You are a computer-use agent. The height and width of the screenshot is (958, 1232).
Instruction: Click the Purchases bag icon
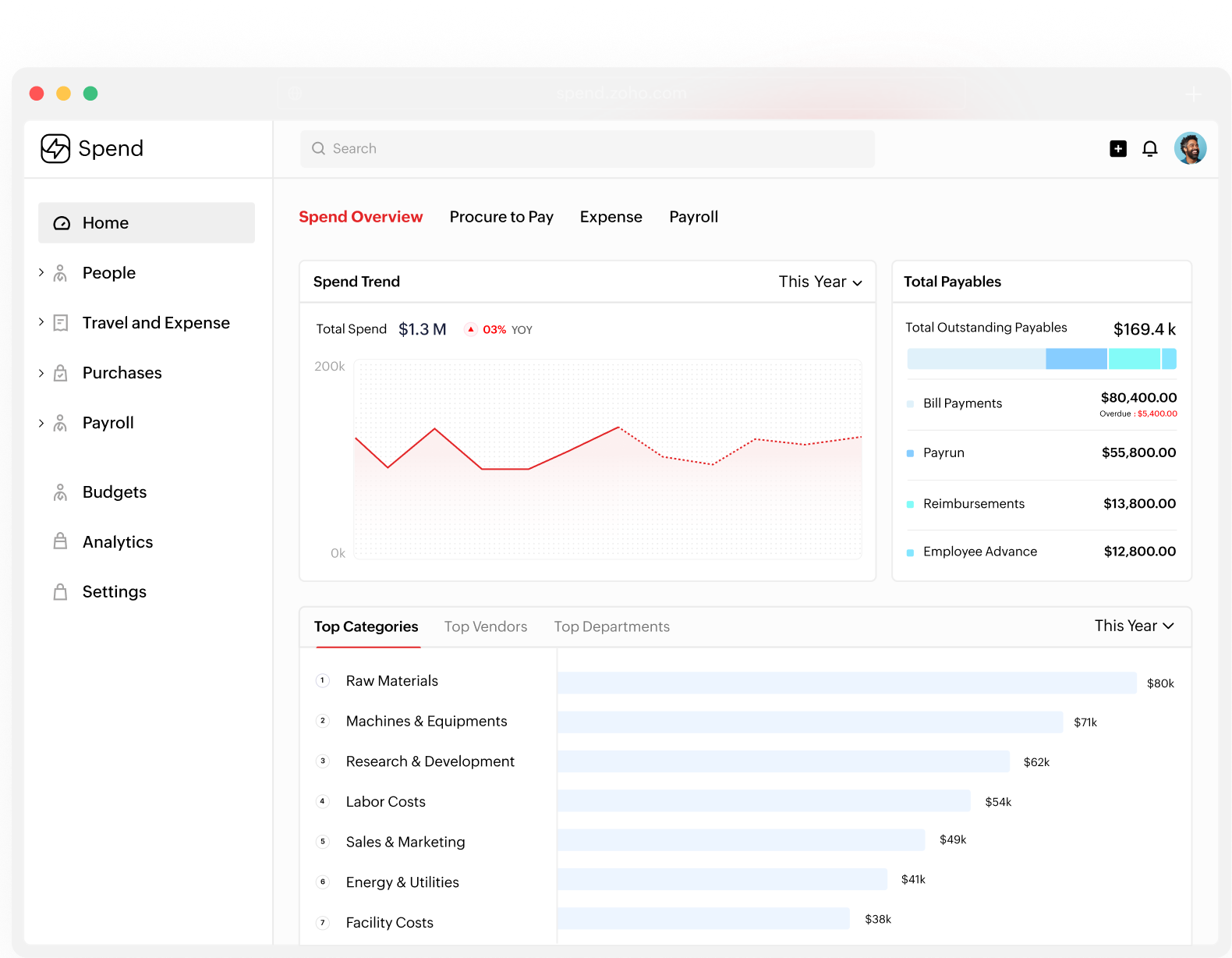click(60, 373)
